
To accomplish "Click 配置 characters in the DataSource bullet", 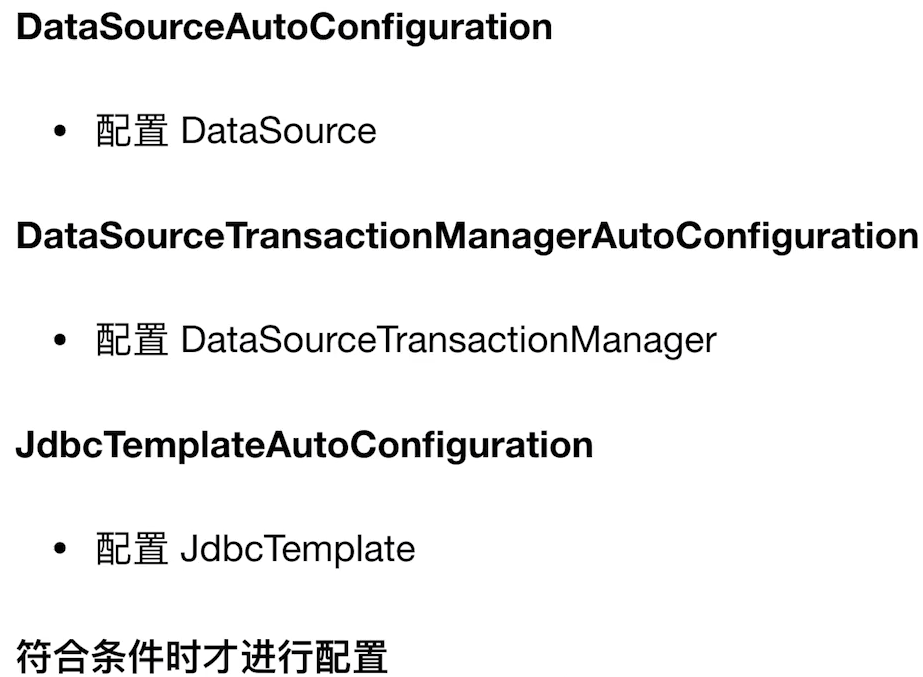I will [132, 131].
